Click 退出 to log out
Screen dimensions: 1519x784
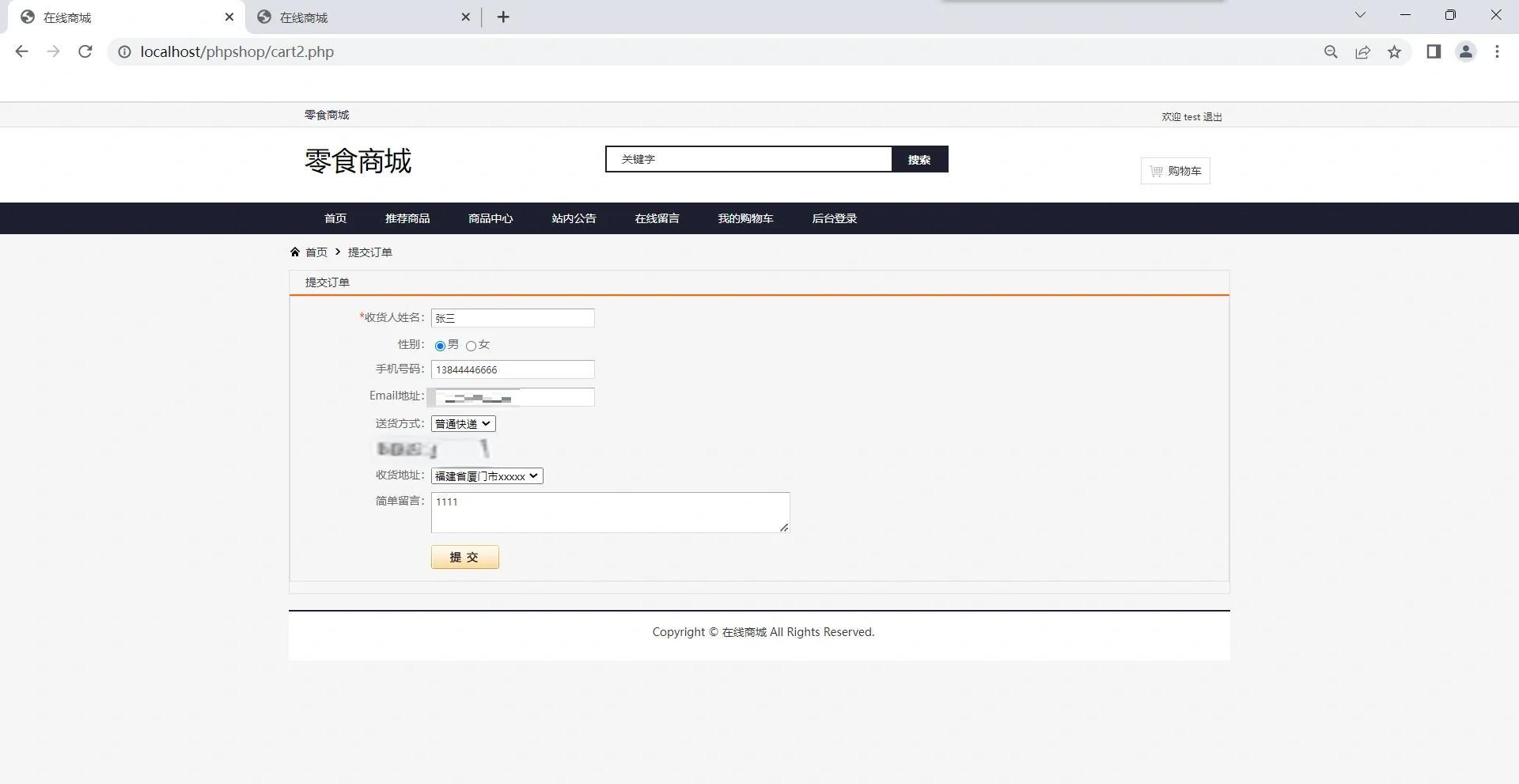[1212, 117]
